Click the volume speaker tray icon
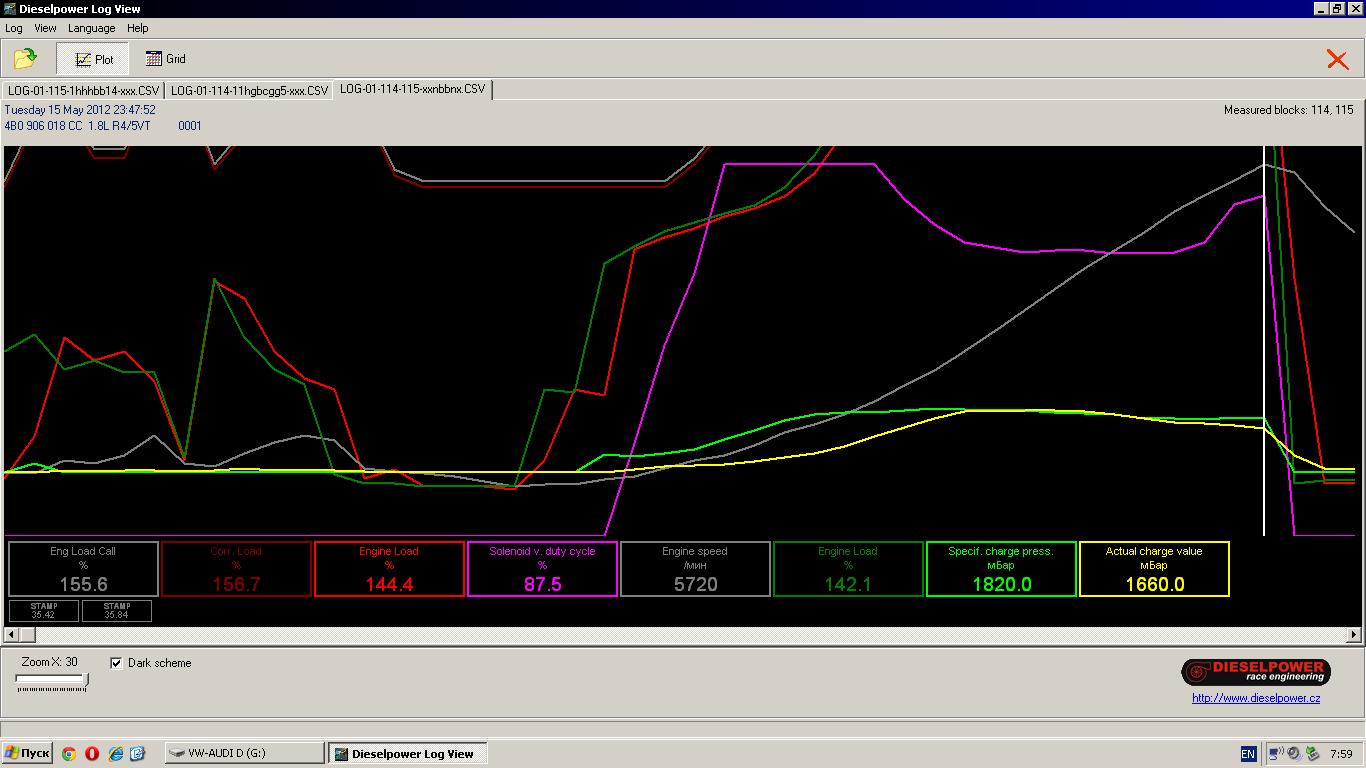 point(1293,754)
